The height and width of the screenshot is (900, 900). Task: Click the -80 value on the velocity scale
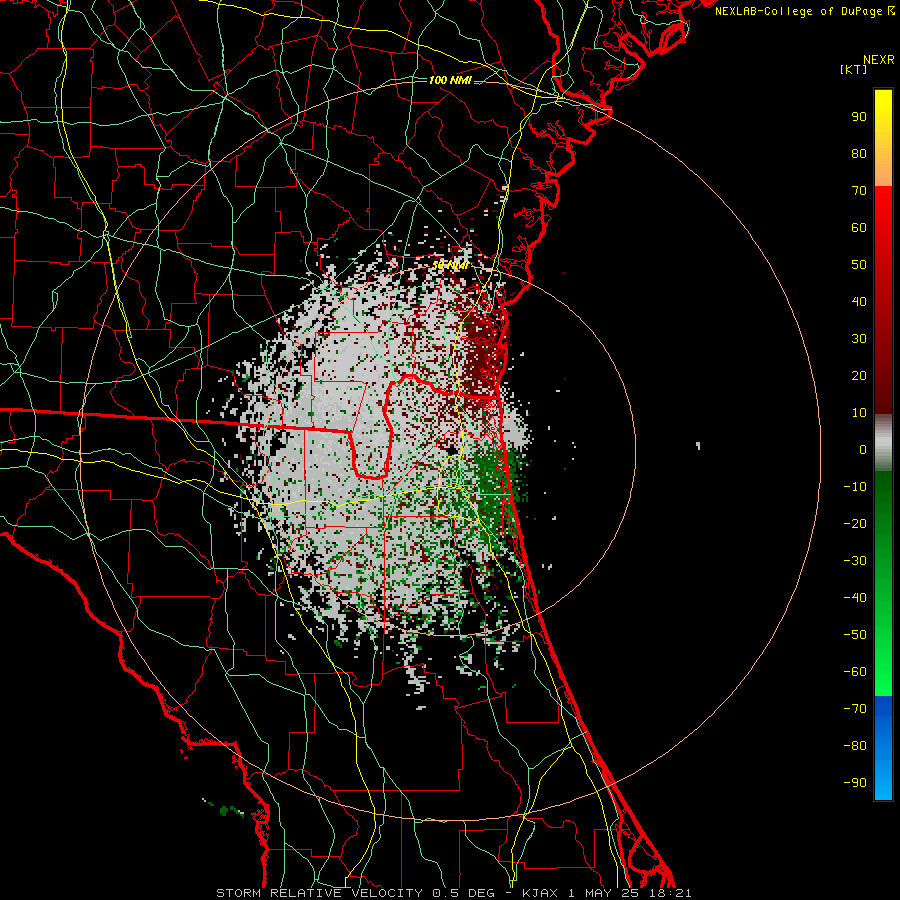pos(855,746)
